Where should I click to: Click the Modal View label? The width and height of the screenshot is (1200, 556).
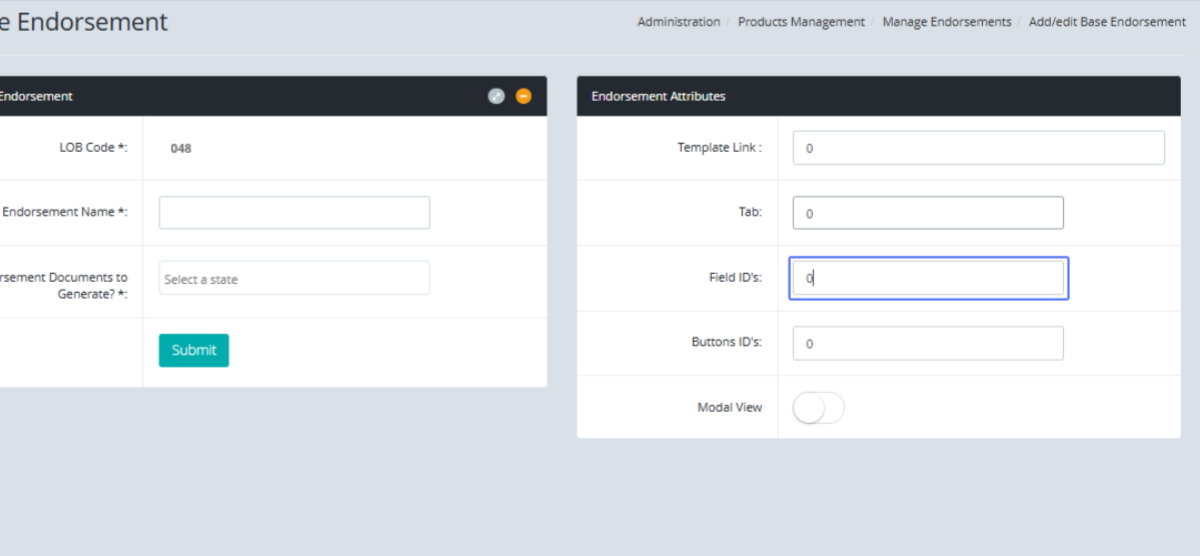tap(729, 408)
